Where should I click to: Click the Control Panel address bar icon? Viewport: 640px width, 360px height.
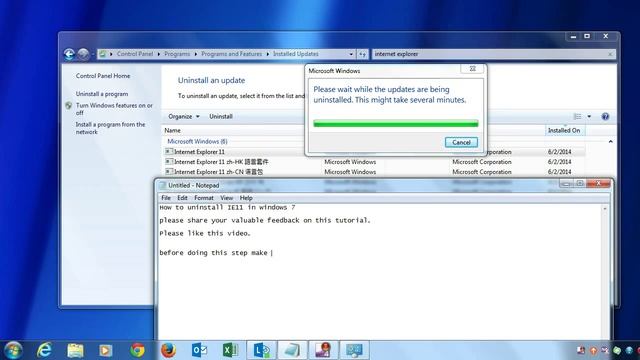pyautogui.click(x=103, y=54)
